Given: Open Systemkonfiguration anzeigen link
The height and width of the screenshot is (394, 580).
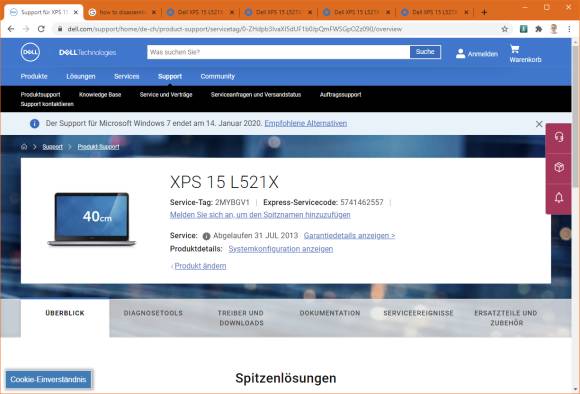Looking at the screenshot, I should 281,249.
